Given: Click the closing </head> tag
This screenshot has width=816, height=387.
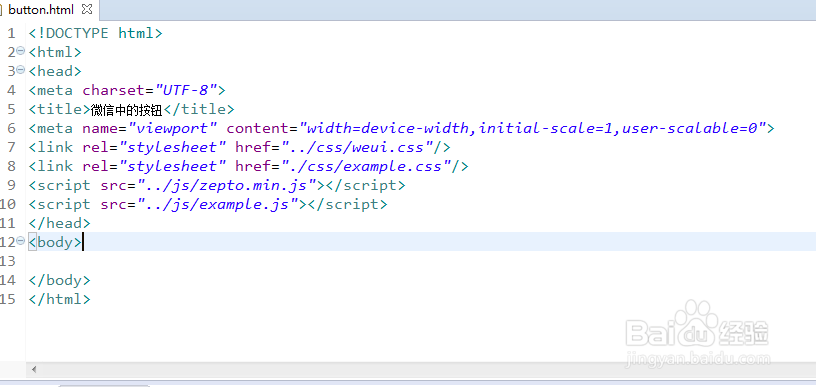Looking at the screenshot, I should [x=59, y=224].
